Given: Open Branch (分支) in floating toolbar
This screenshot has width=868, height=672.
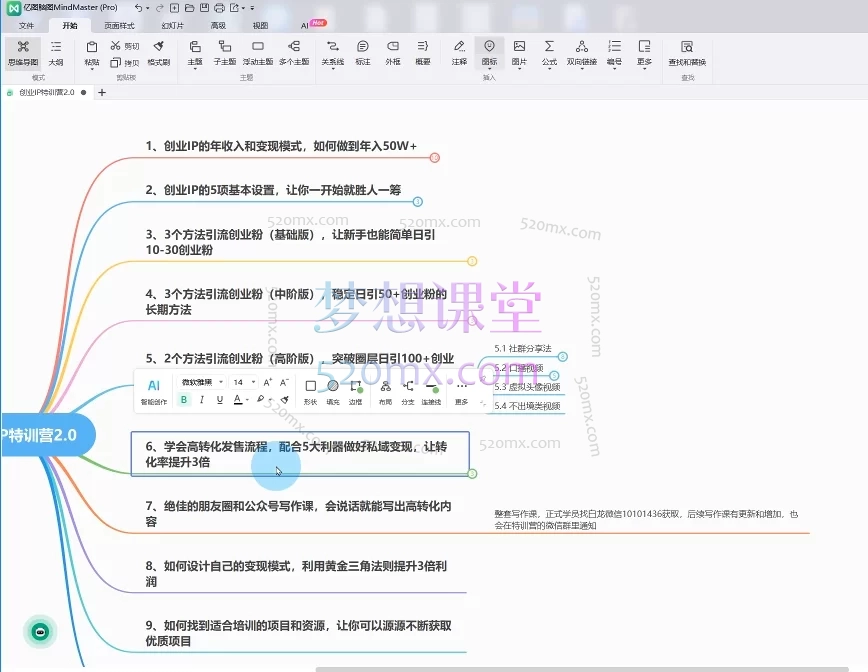Looking at the screenshot, I should [x=408, y=391].
